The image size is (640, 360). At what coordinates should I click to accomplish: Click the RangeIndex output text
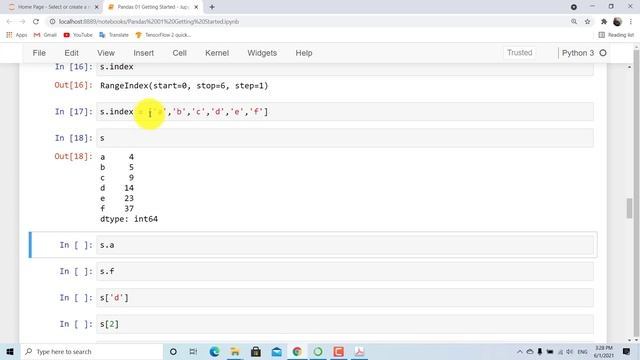tap(184, 86)
